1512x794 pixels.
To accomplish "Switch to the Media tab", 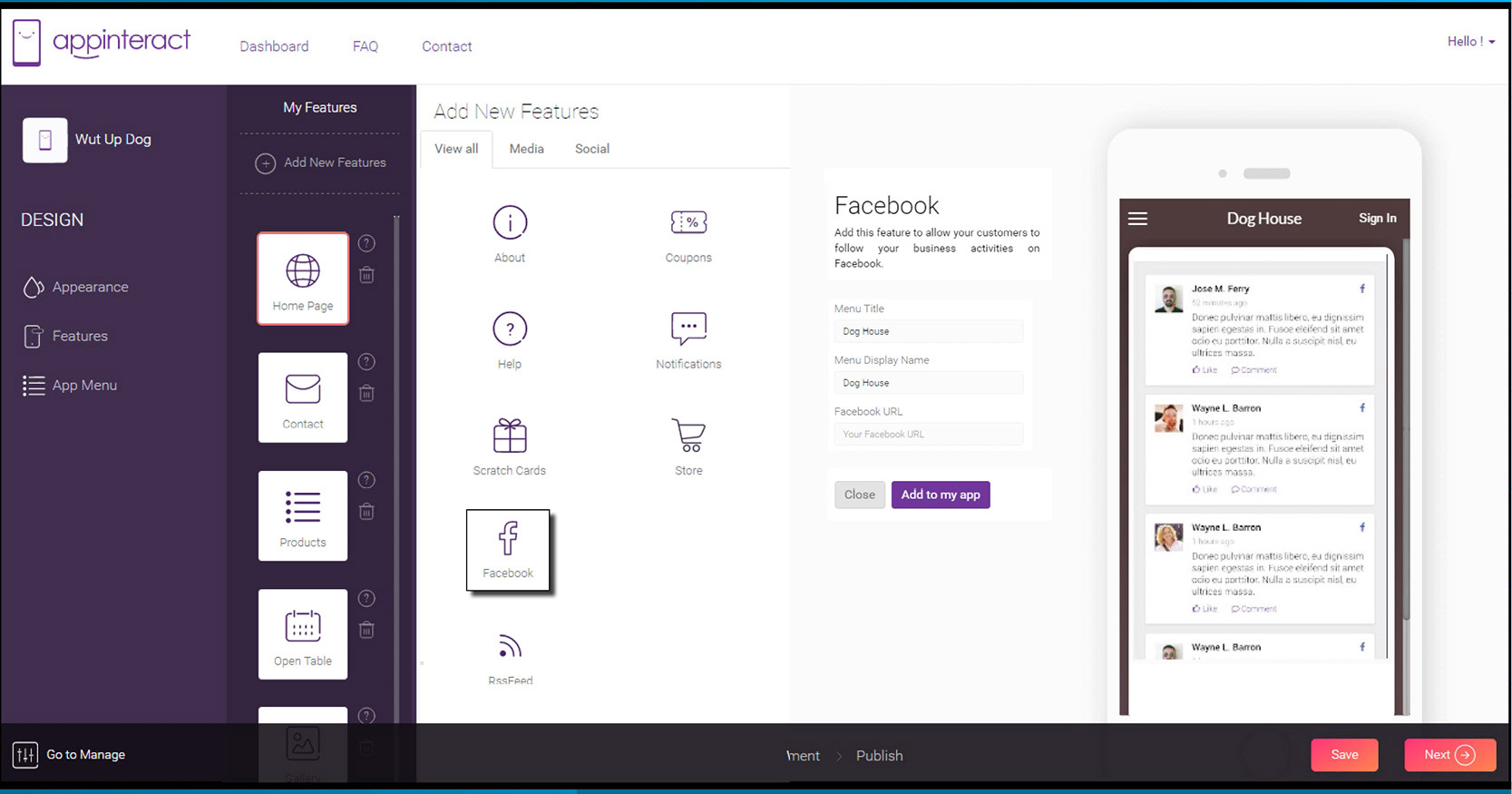I will pyautogui.click(x=526, y=149).
